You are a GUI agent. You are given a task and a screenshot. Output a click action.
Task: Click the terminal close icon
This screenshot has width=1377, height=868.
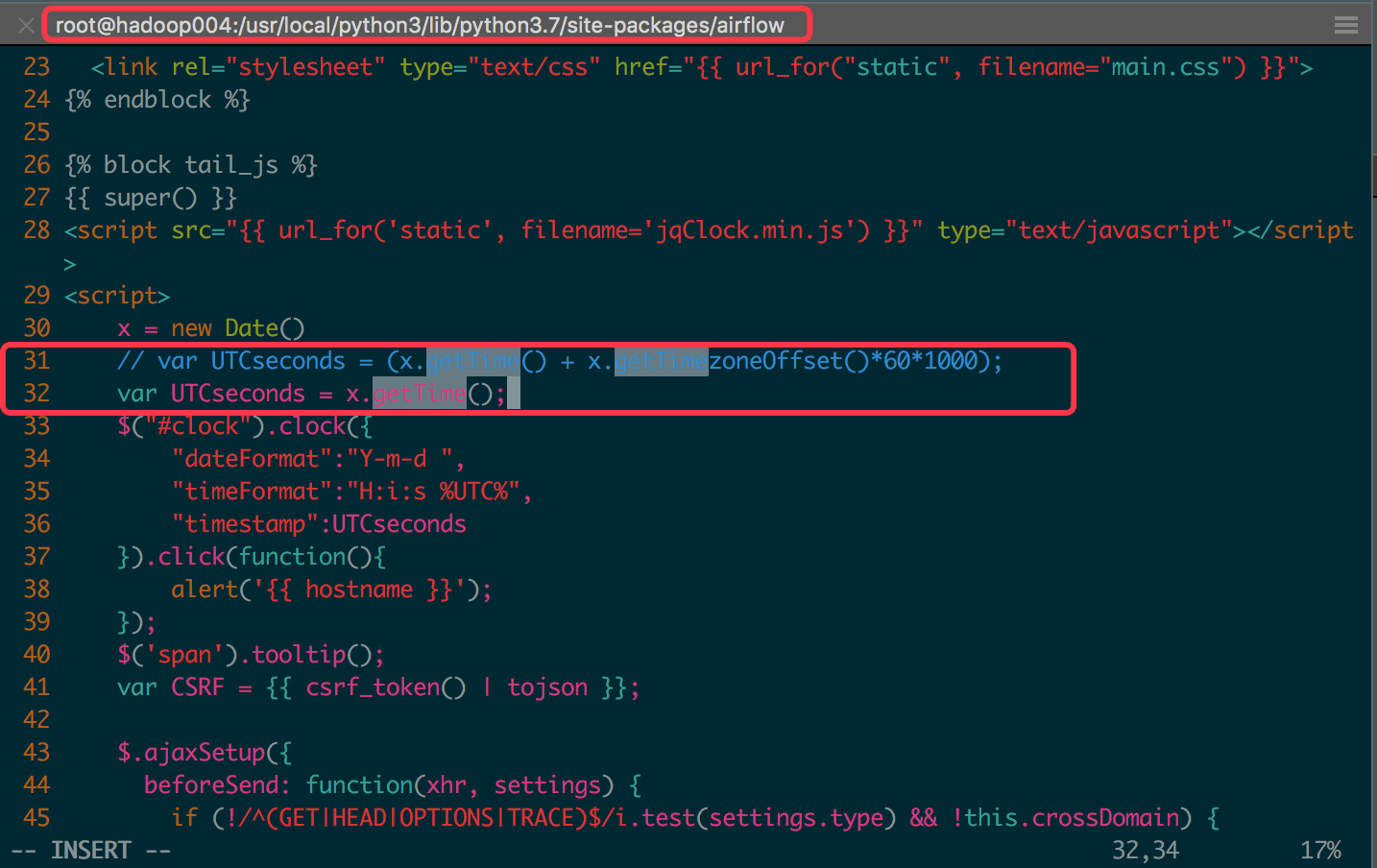[24, 25]
